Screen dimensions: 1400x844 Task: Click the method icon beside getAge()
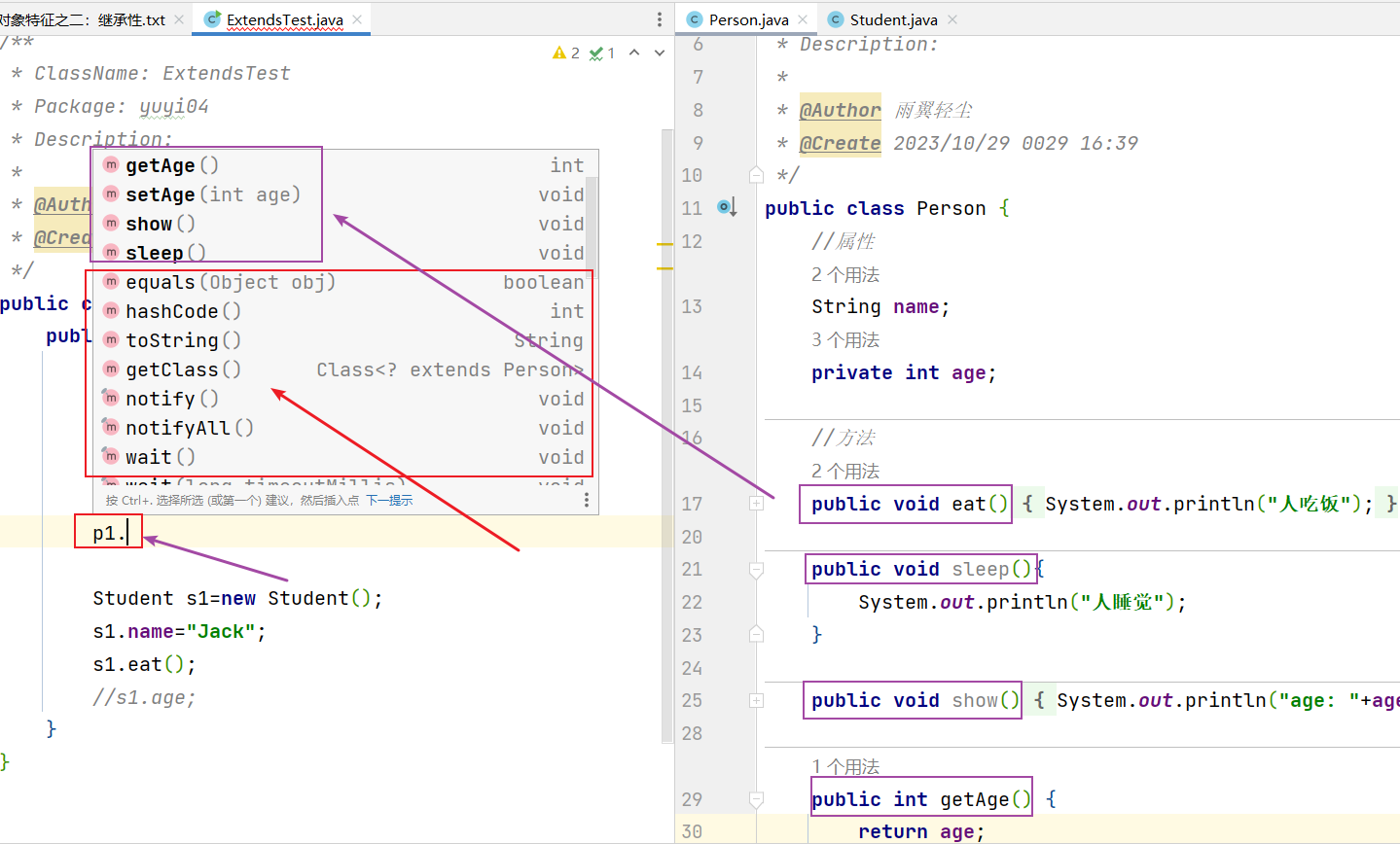pos(111,165)
